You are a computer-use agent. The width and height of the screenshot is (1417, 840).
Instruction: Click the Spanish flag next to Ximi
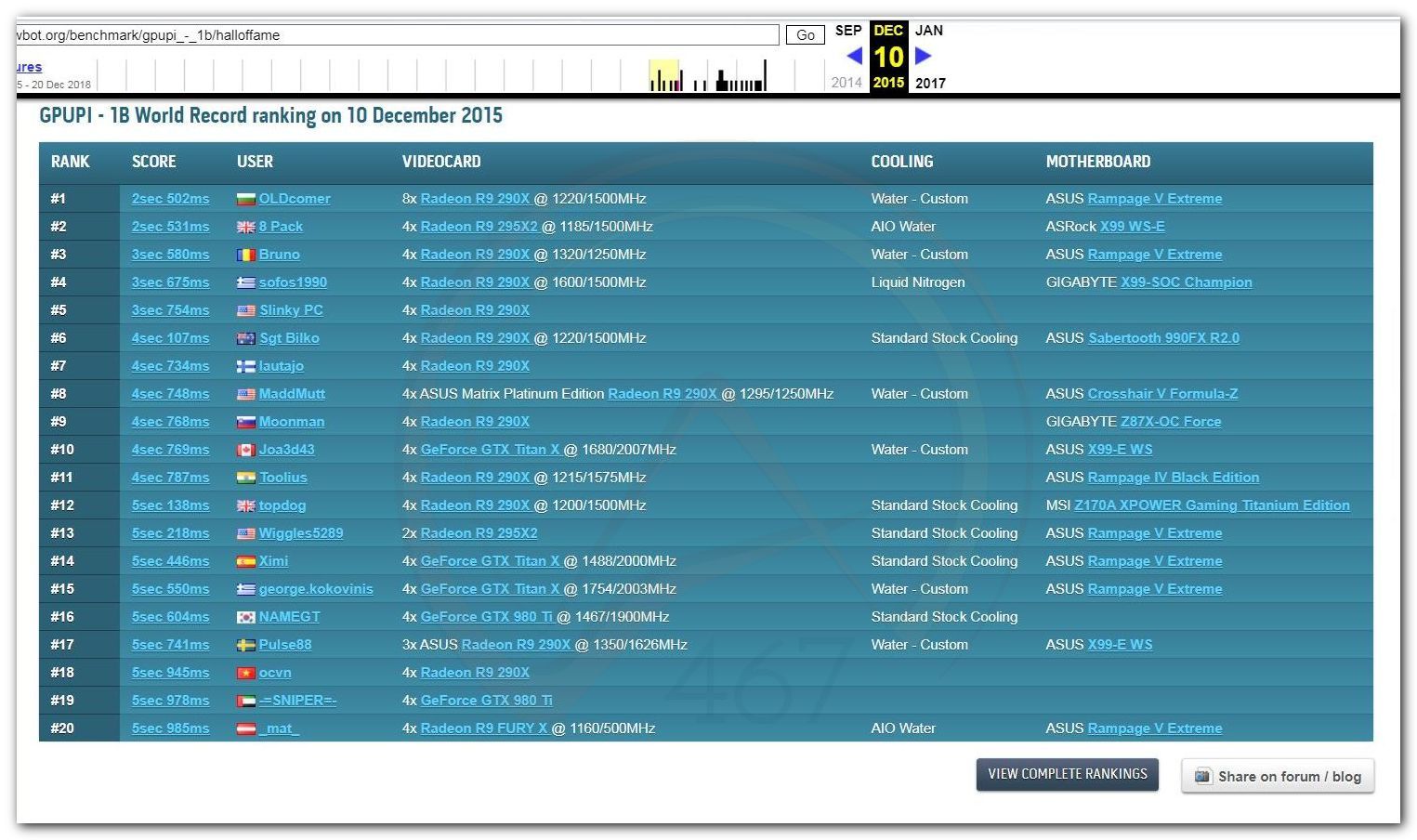click(x=245, y=561)
